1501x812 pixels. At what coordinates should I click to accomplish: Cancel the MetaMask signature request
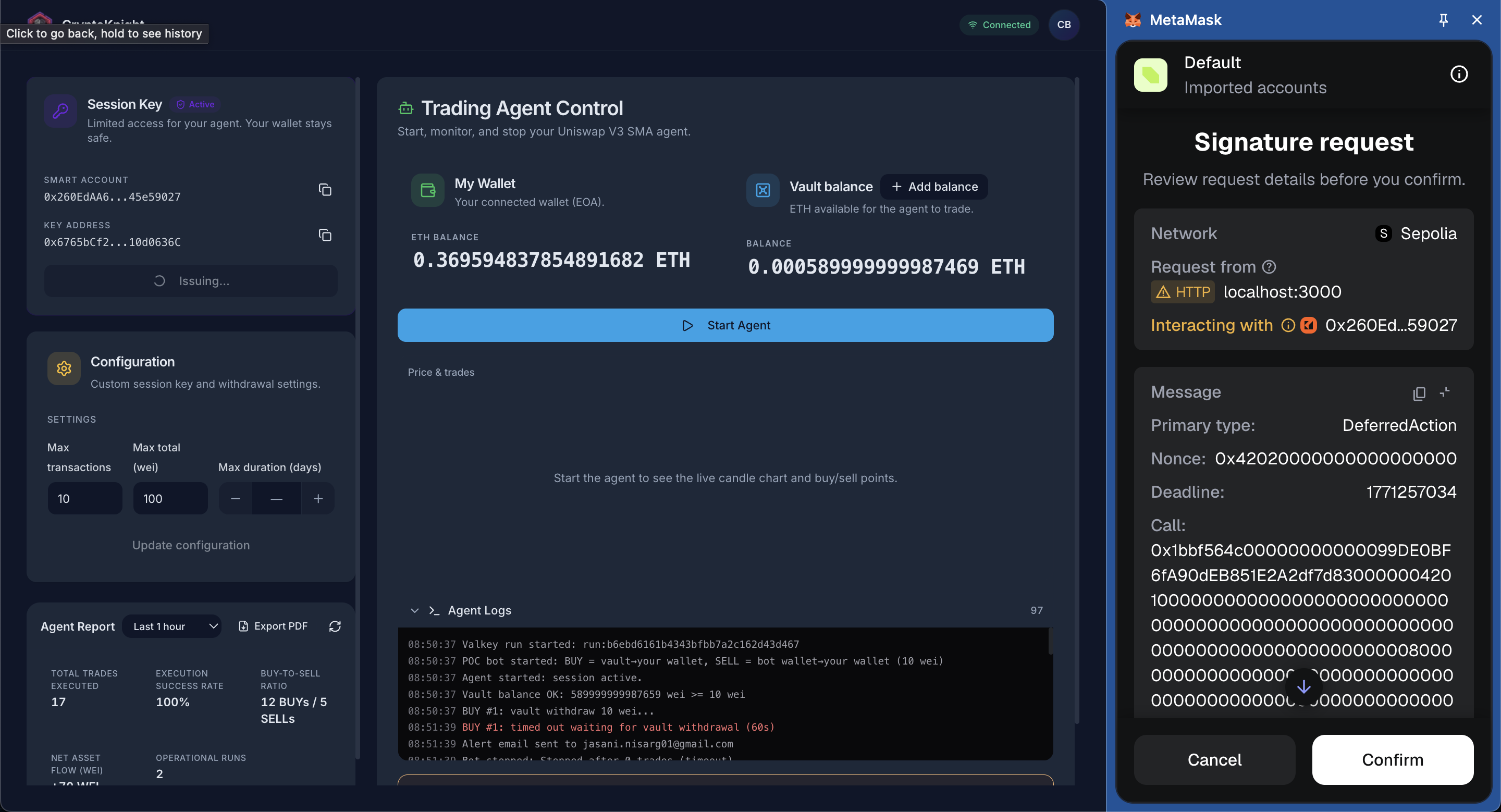pos(1214,759)
